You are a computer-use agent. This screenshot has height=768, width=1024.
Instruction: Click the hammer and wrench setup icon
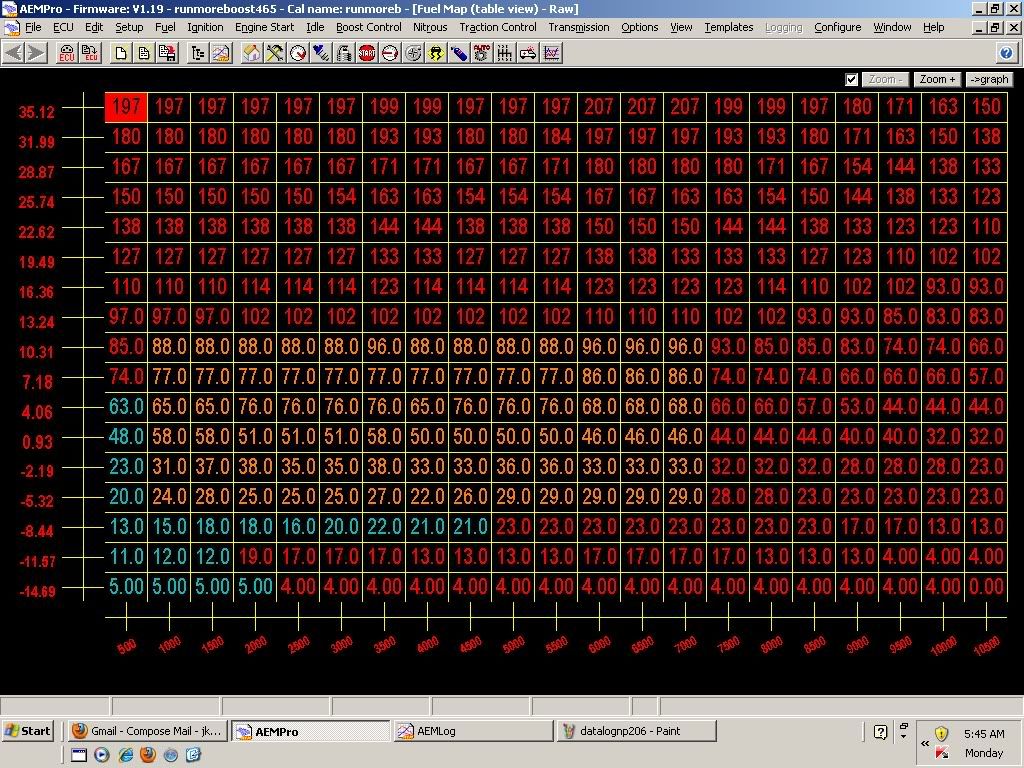tap(275, 53)
